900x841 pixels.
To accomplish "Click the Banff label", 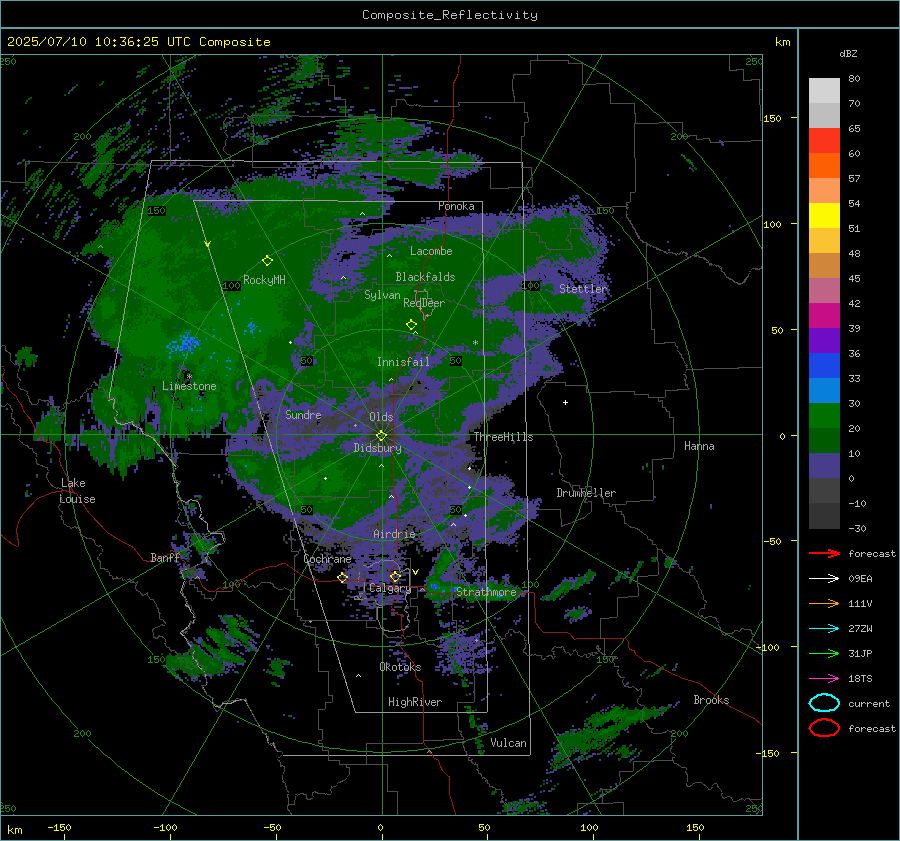I will point(165,557).
